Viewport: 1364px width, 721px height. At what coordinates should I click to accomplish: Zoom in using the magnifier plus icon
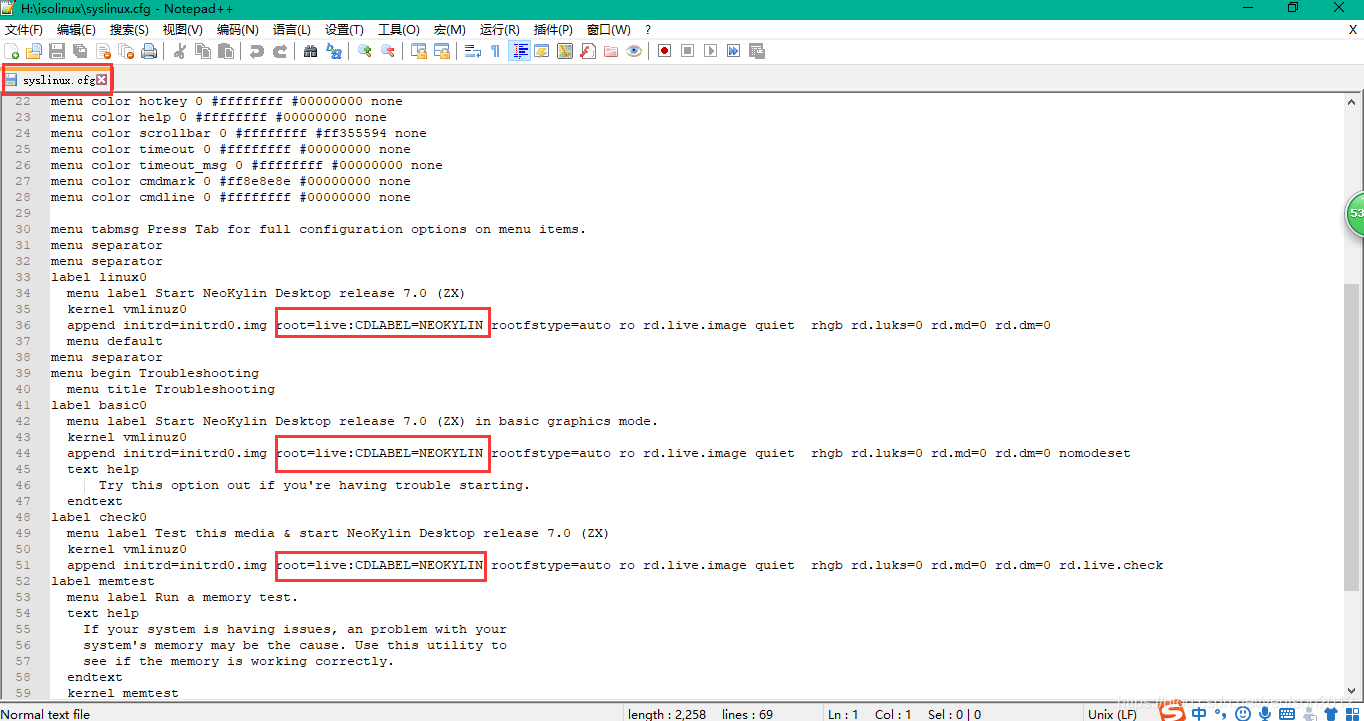365,51
